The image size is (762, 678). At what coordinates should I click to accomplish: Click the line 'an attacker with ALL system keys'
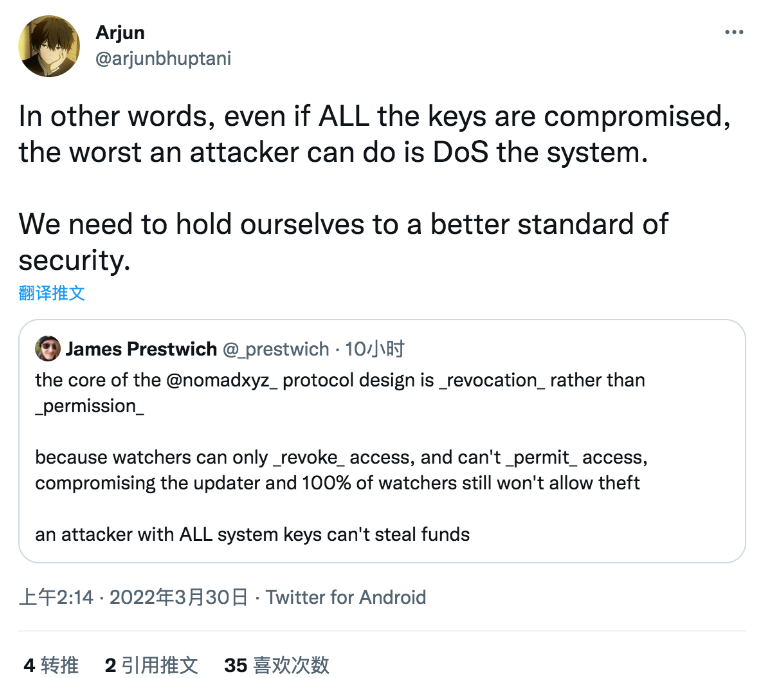point(252,535)
